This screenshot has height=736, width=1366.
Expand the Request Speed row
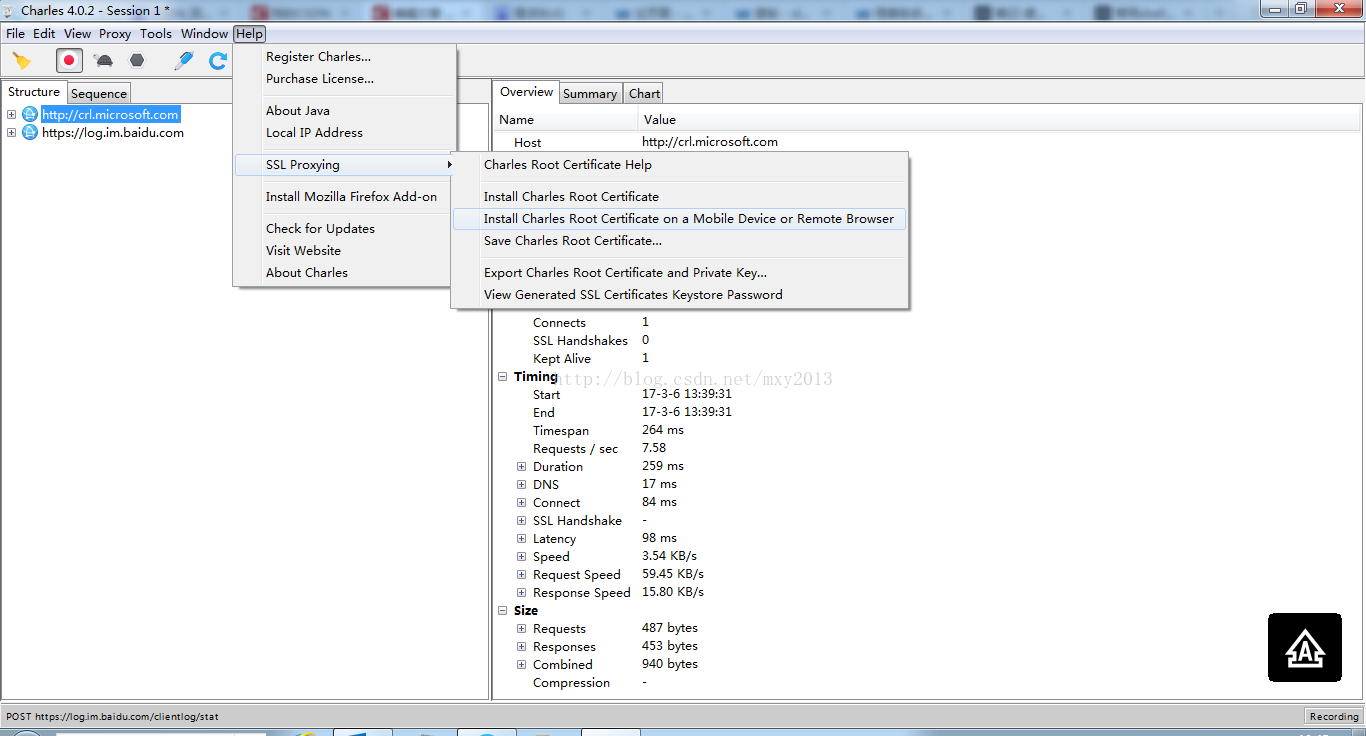[521, 575]
